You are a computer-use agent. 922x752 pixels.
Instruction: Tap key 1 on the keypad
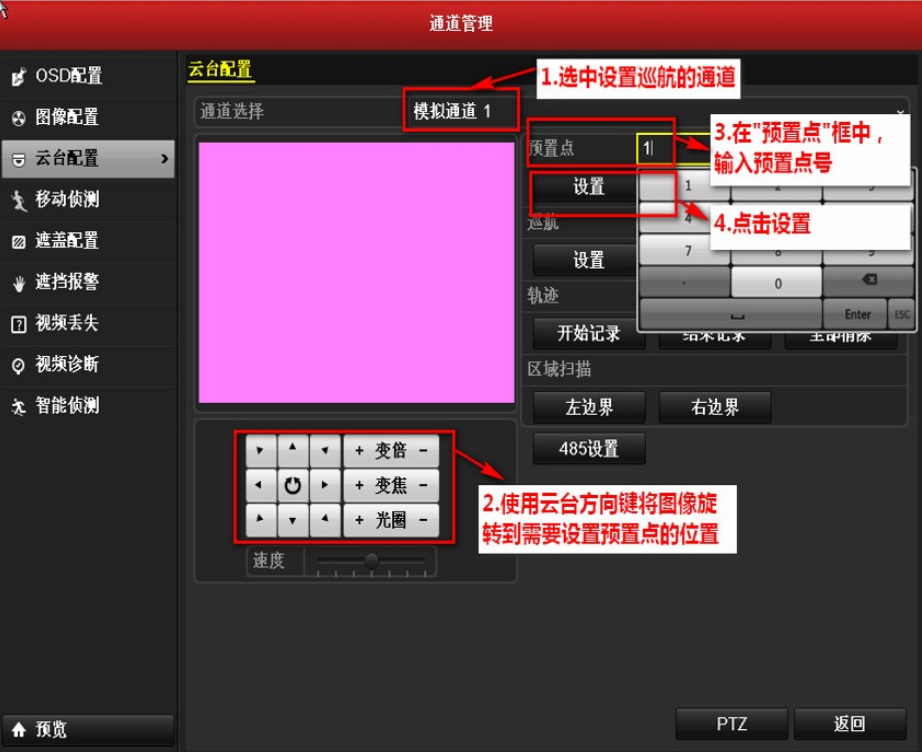click(x=685, y=187)
